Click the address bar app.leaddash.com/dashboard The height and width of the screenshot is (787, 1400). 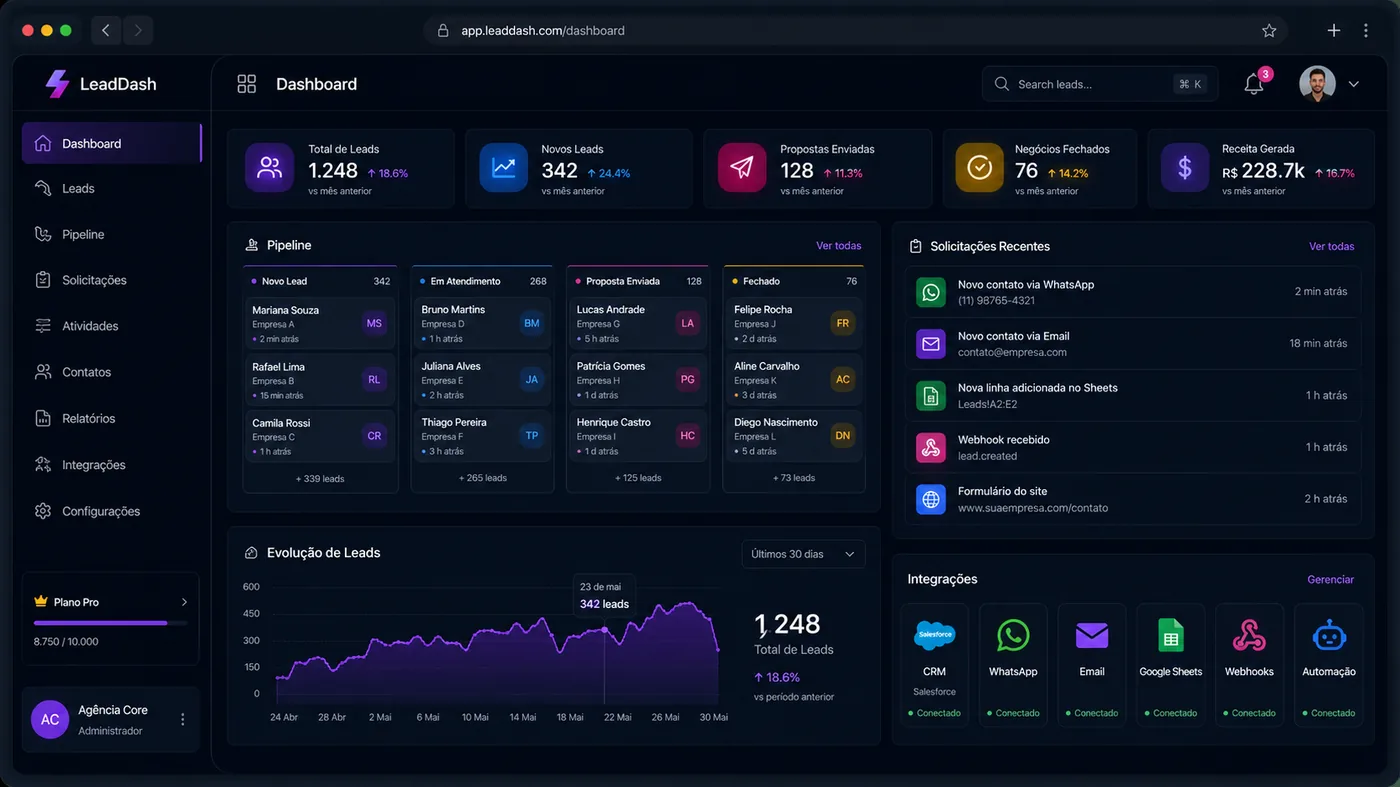[855, 31]
